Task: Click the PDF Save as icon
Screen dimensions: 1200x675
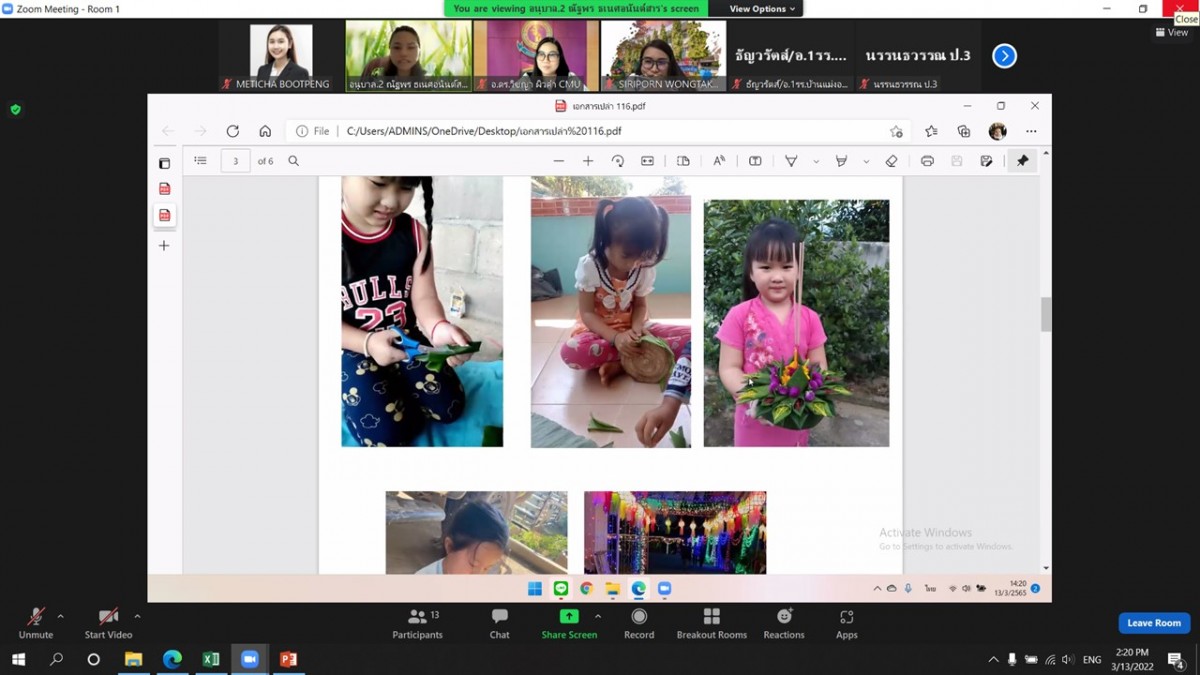Action: 986,161
